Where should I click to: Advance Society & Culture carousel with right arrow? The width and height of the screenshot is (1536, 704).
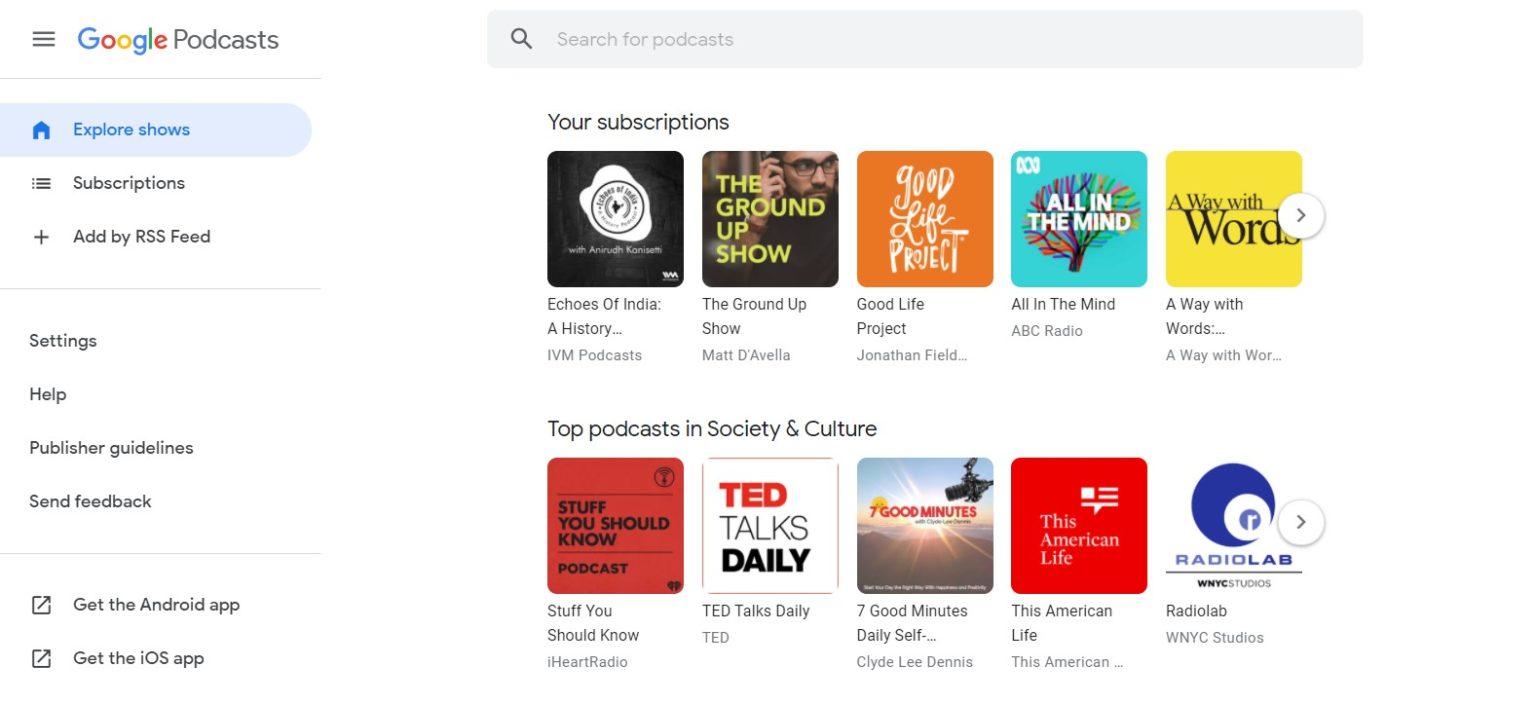pyautogui.click(x=1301, y=522)
